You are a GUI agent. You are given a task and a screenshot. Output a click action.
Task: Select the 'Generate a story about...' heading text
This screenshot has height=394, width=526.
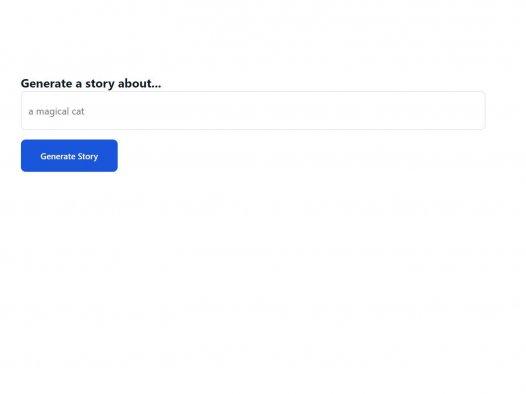pyautogui.click(x=91, y=83)
